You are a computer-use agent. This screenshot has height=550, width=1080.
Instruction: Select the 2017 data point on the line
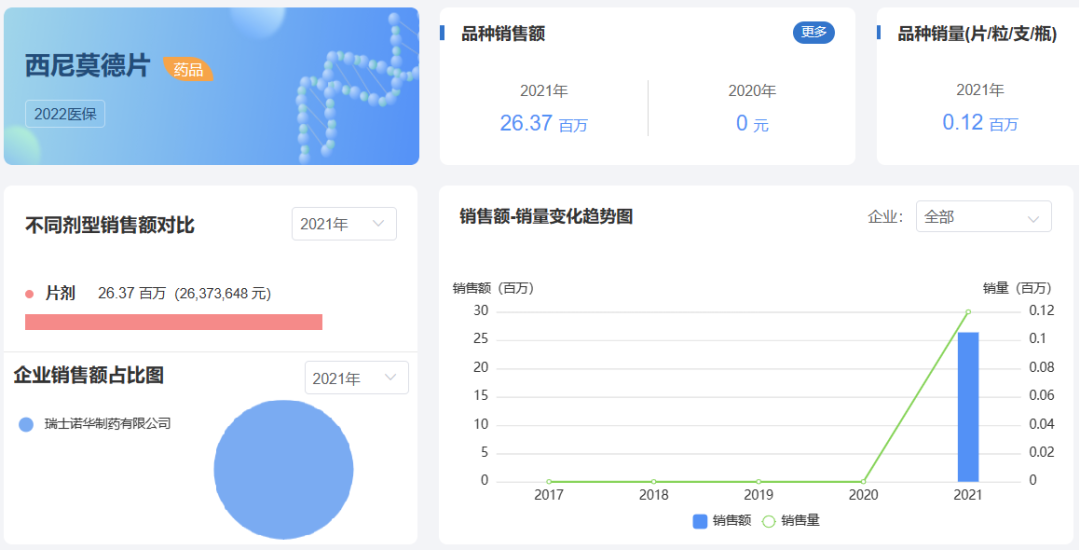[x=549, y=482]
